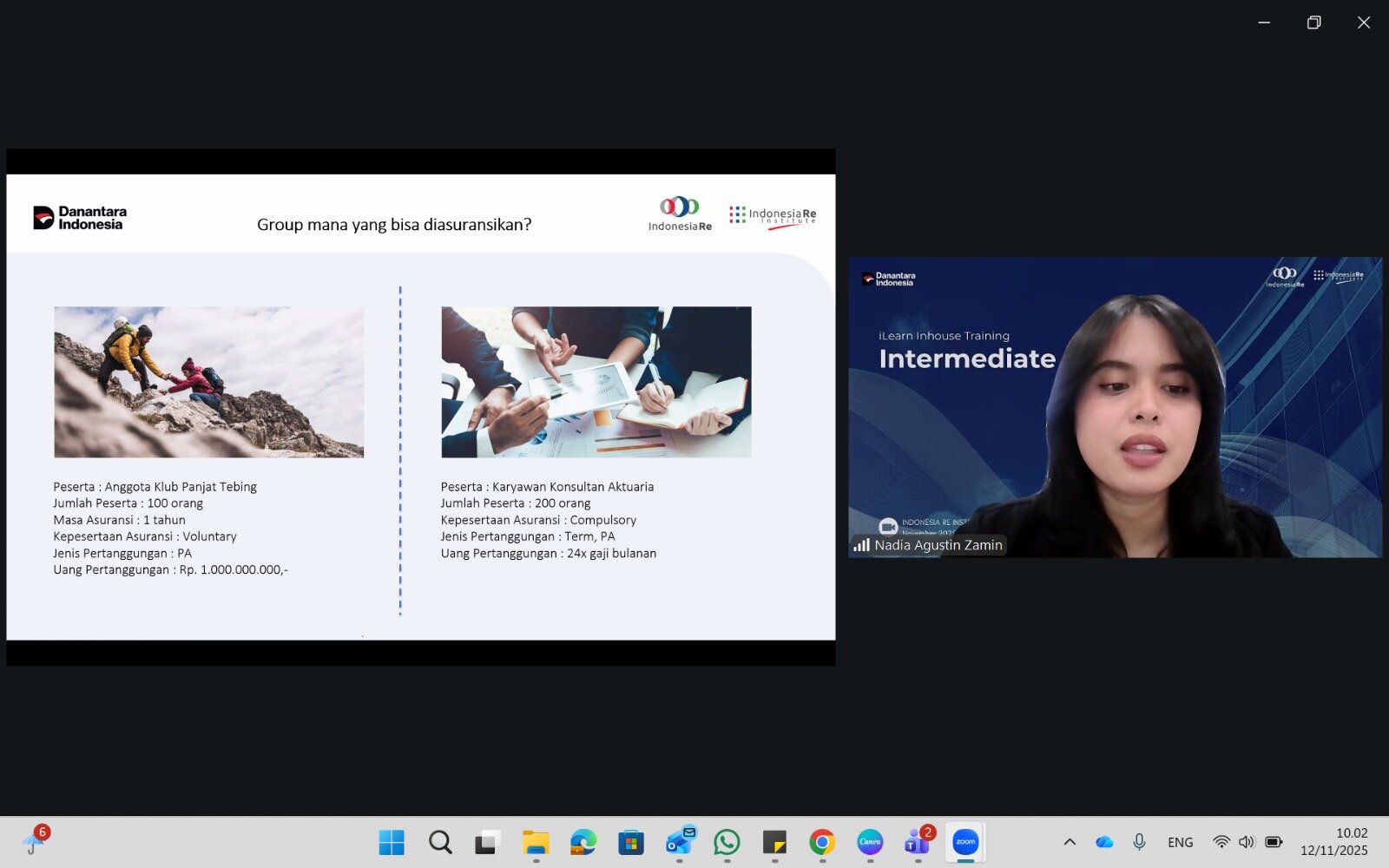This screenshot has height=868, width=1389.
Task: Switch to Google Chrome in the taskbar
Action: pyautogui.click(x=822, y=842)
